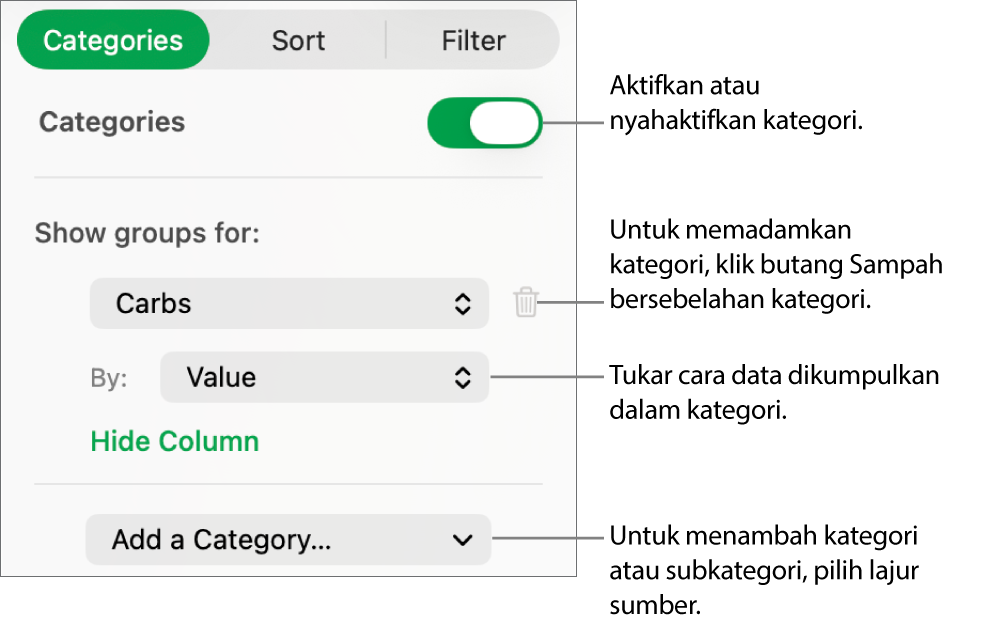This screenshot has height=625, width=999.
Task: Delete the Carbs category with trash icon
Action: [x=526, y=303]
